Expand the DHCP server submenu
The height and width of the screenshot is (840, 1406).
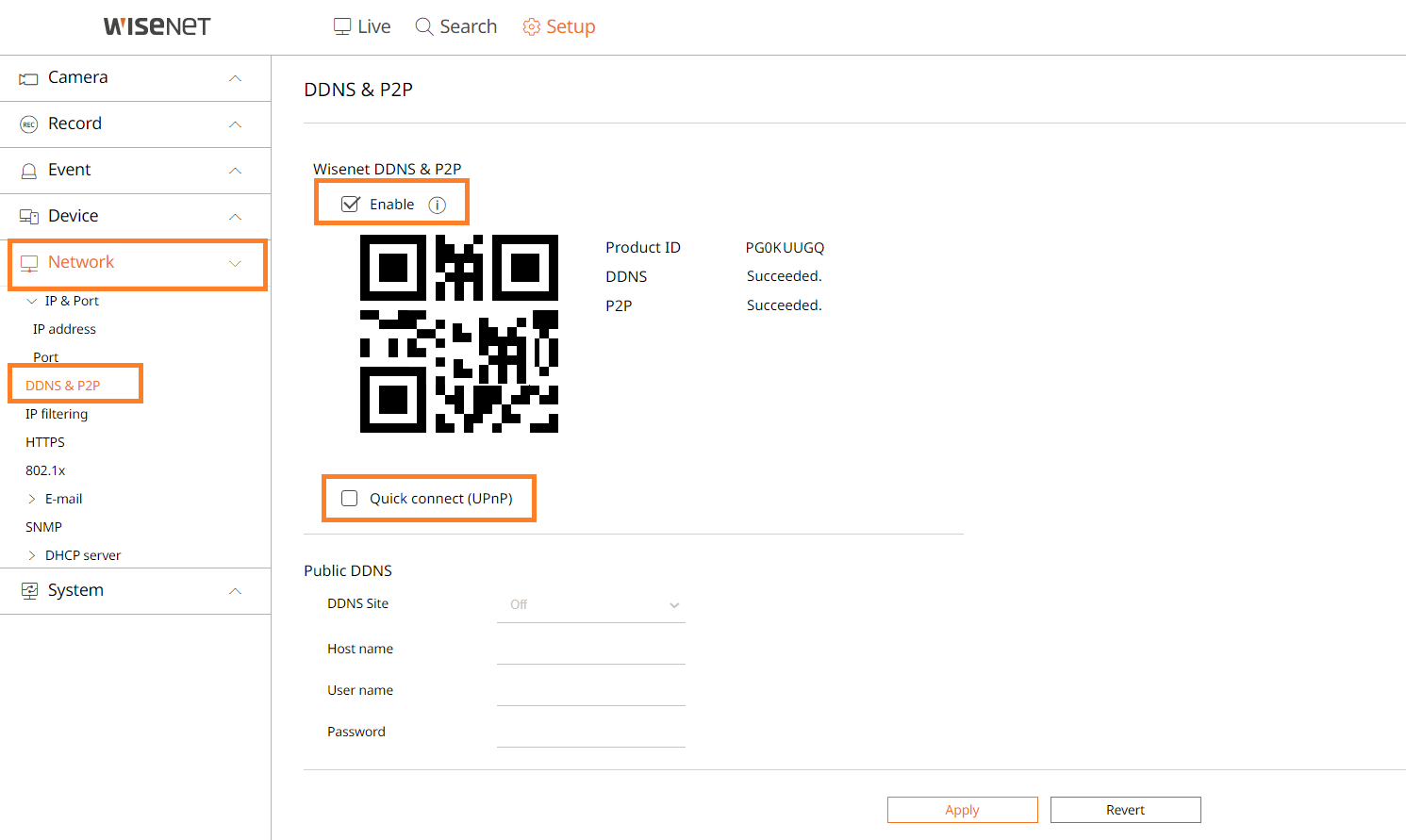[32, 555]
